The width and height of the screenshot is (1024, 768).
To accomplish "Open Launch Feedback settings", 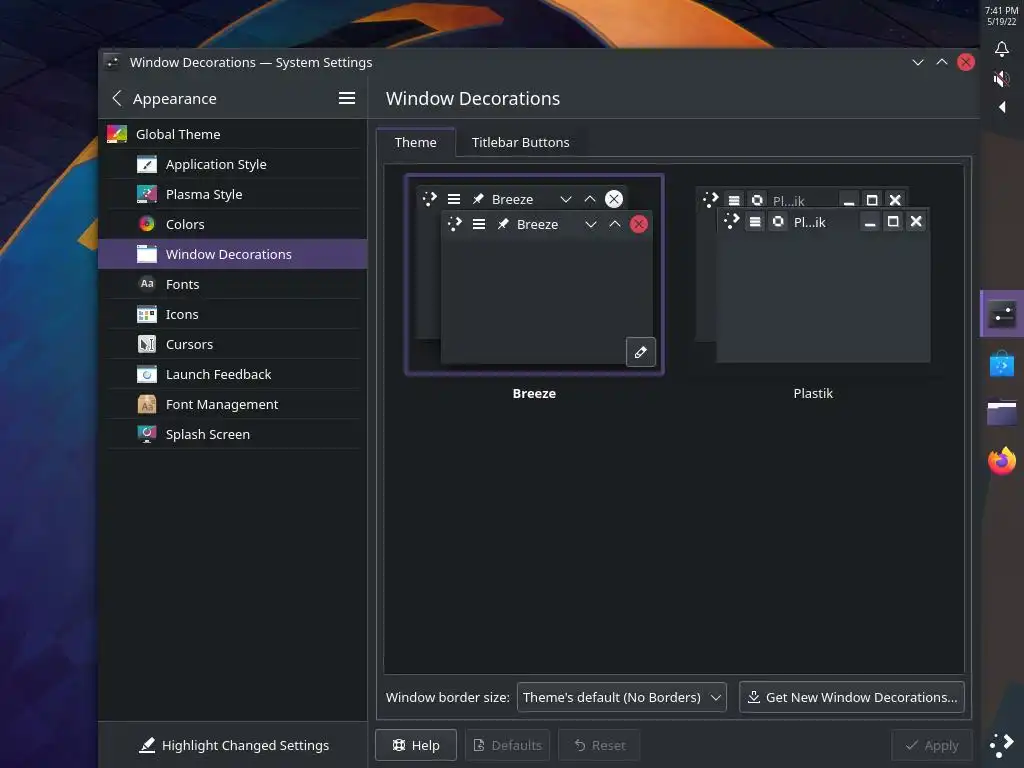I will (x=233, y=375).
